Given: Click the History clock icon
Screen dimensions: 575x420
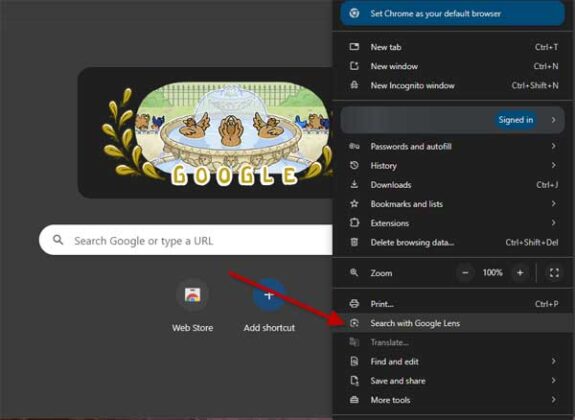Looking at the screenshot, I should (x=354, y=165).
